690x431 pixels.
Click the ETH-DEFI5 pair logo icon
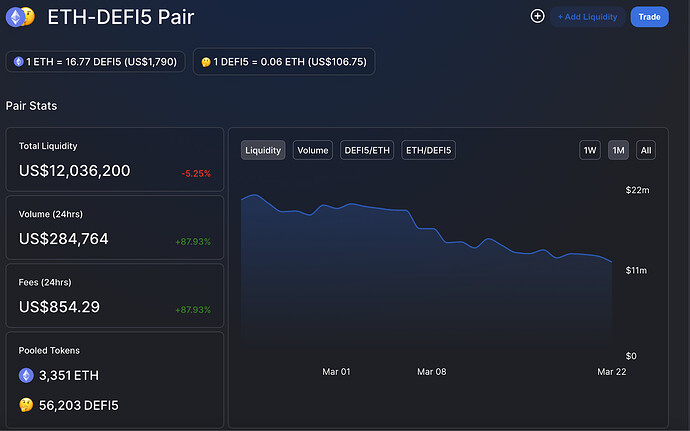[x=20, y=17]
